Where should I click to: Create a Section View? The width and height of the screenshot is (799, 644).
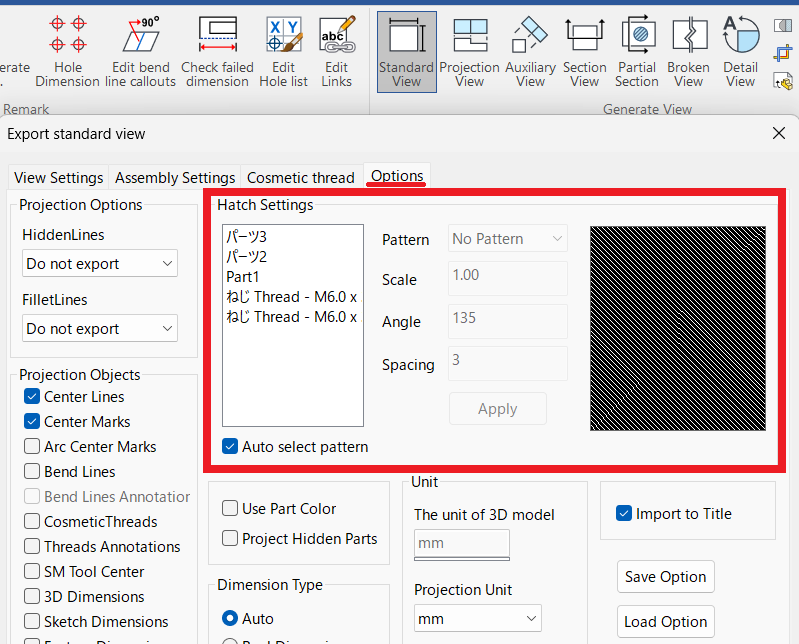click(x=584, y=51)
